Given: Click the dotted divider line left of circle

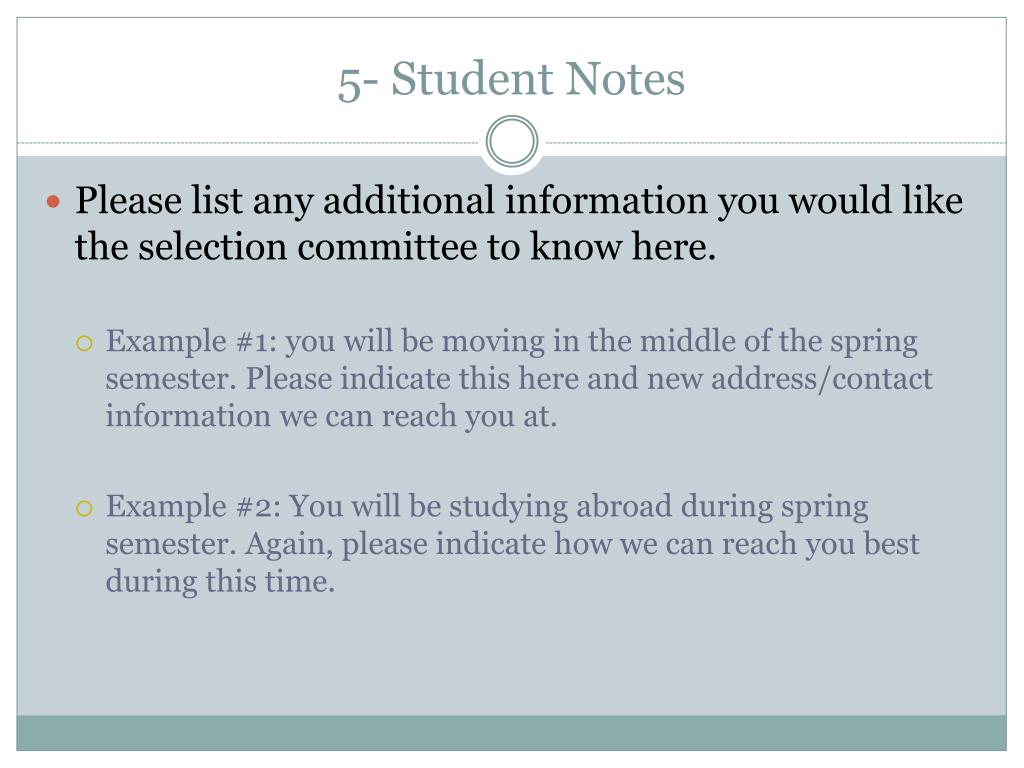Looking at the screenshot, I should point(250,142).
